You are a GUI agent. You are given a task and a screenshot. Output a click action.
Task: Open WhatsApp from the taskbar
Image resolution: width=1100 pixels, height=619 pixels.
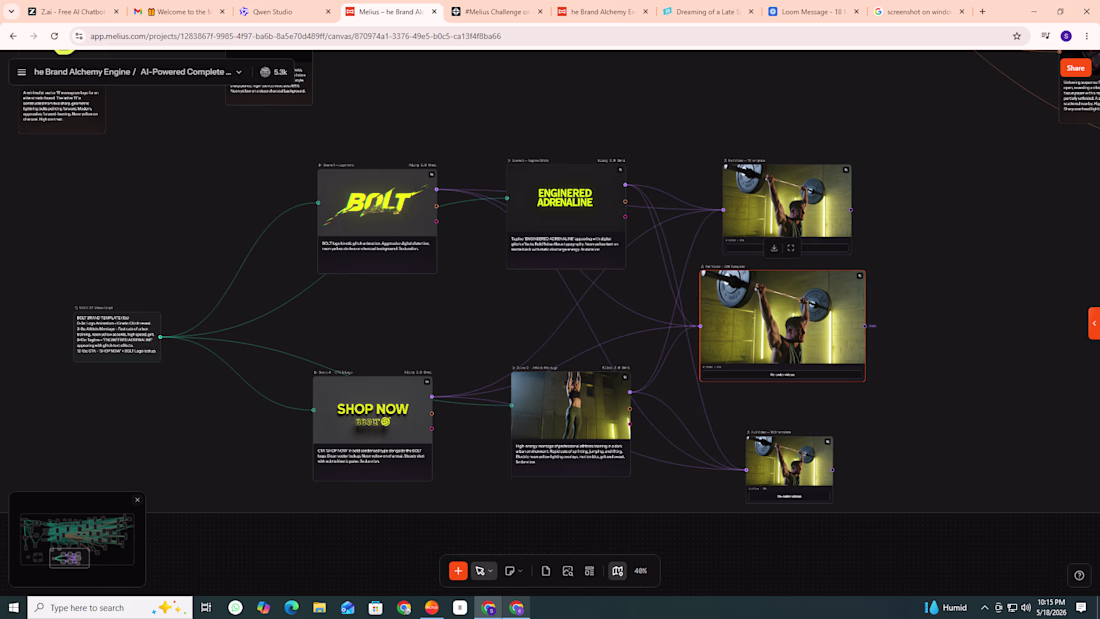pos(235,607)
